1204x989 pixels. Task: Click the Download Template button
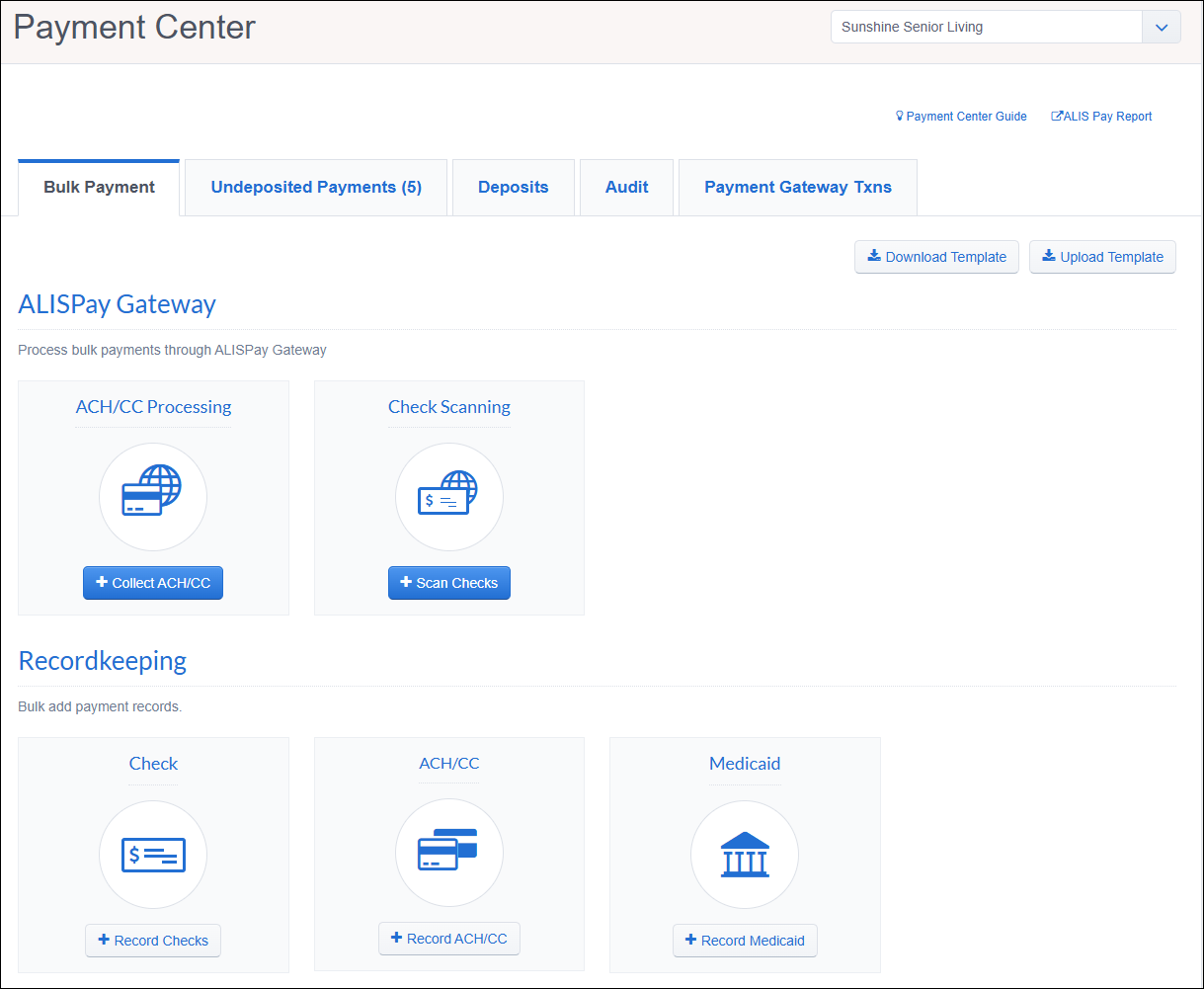click(936, 257)
